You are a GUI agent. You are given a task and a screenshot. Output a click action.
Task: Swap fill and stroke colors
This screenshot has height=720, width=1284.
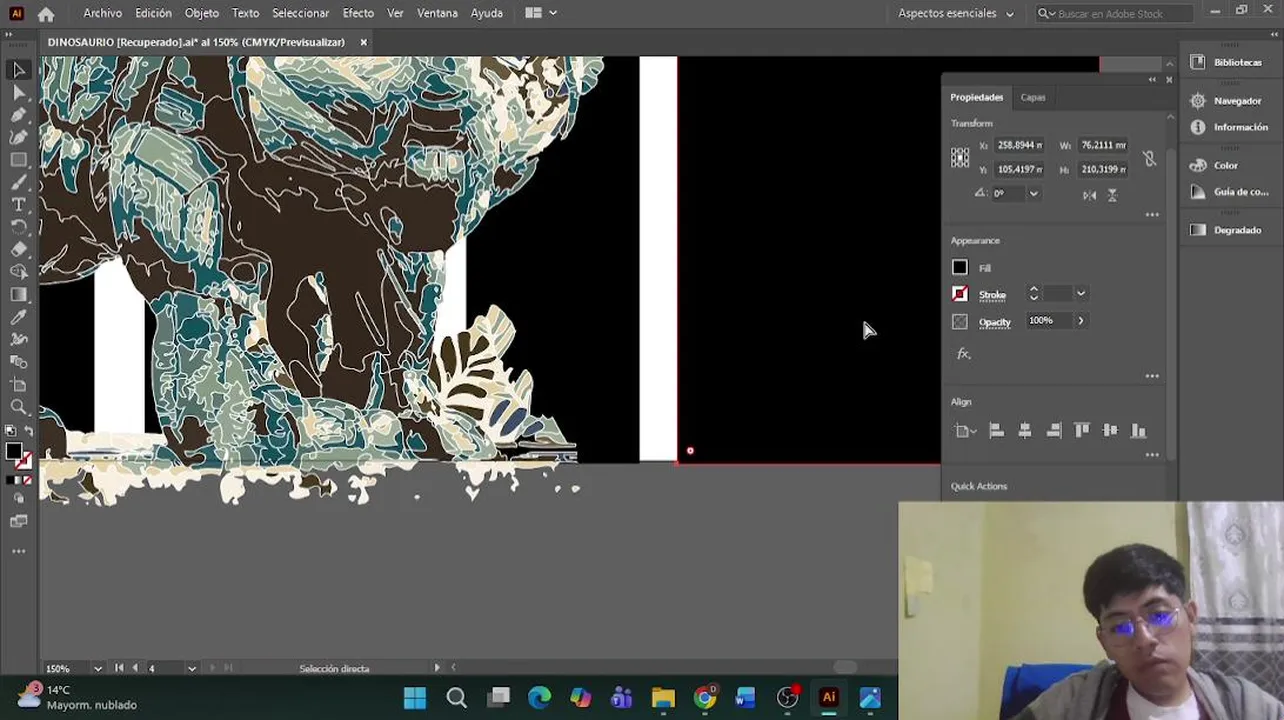[27, 431]
